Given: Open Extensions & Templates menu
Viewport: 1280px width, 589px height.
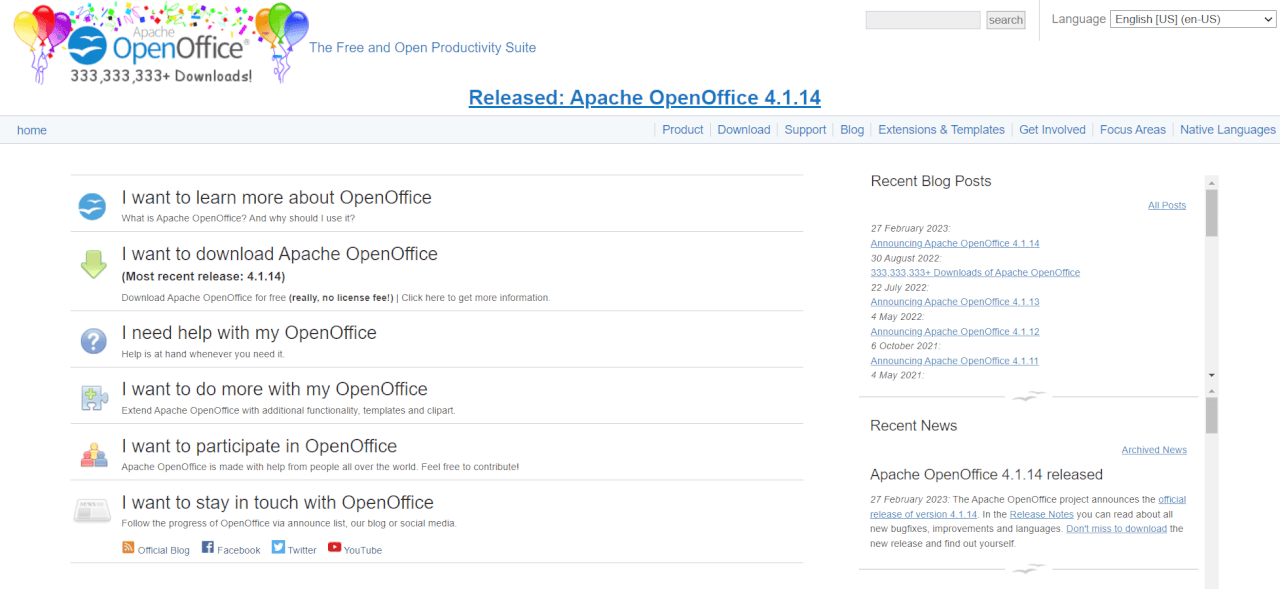Looking at the screenshot, I should click(941, 130).
